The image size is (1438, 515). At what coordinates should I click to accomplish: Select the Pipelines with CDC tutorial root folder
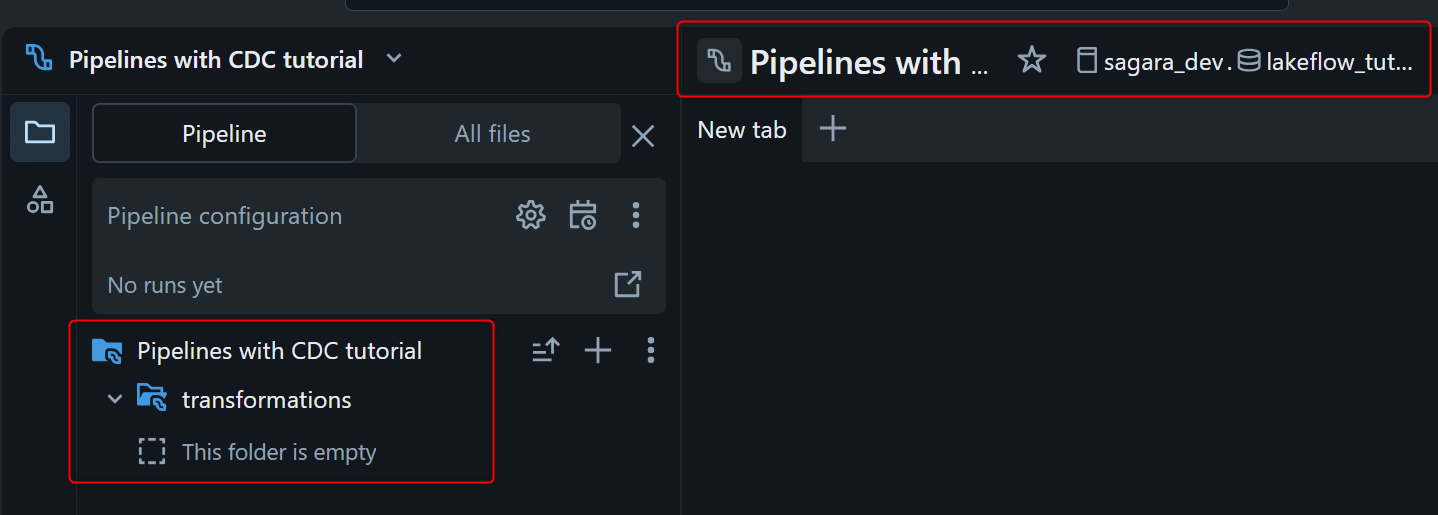coord(279,351)
